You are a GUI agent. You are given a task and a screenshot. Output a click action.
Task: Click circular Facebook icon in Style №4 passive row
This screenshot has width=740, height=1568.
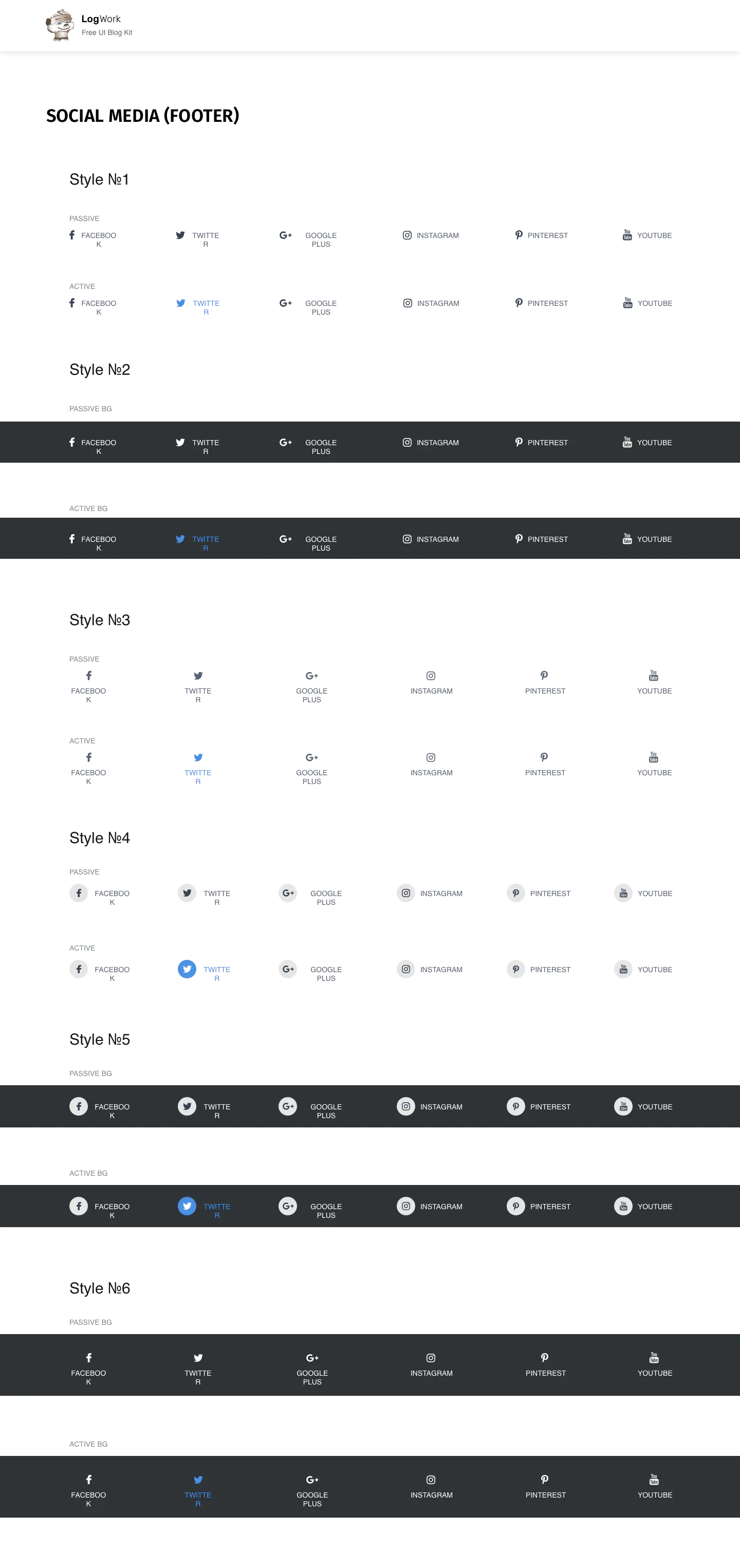[x=79, y=893]
